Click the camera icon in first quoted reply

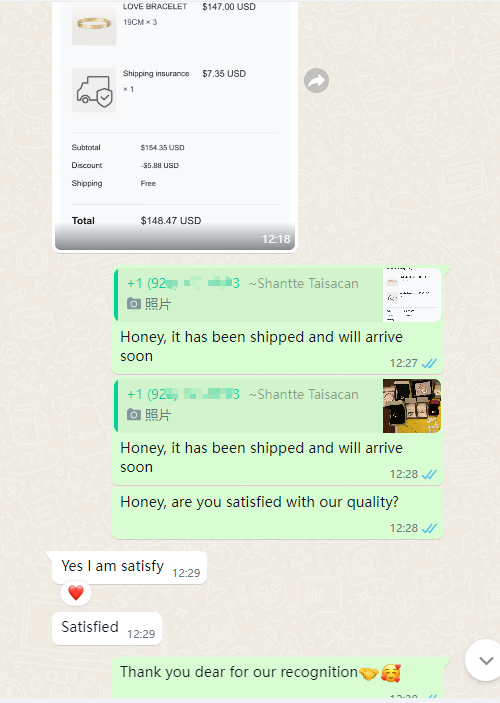click(134, 304)
